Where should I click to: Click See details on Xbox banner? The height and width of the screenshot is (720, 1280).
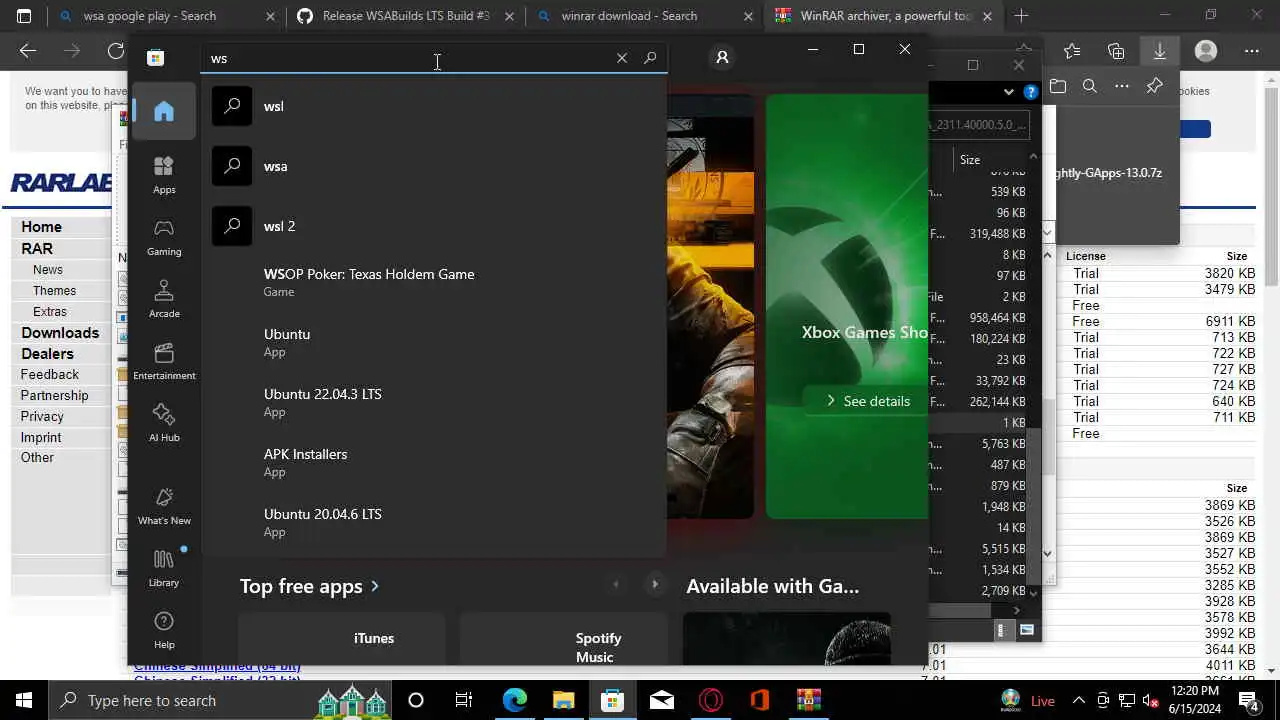[866, 401]
